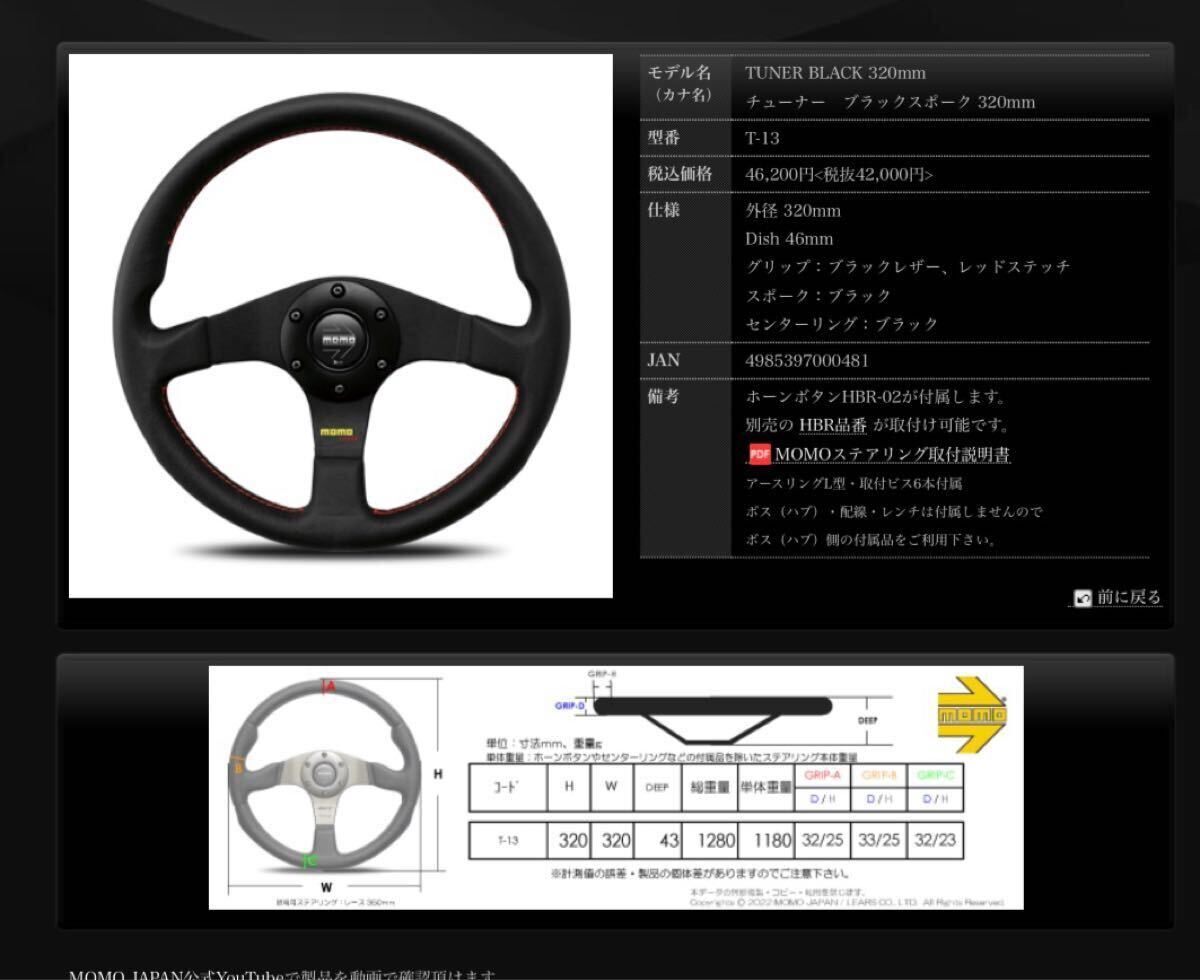Click the JAN row label
This screenshot has width=1200, height=980.
click(664, 360)
